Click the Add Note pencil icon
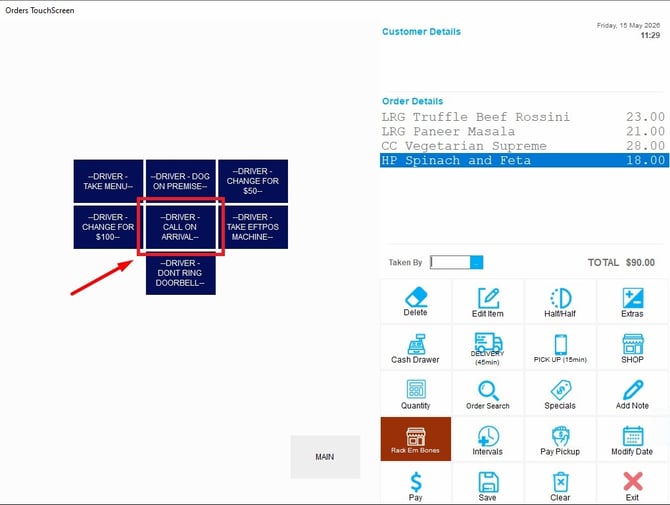The height and width of the screenshot is (505, 670). 633,390
